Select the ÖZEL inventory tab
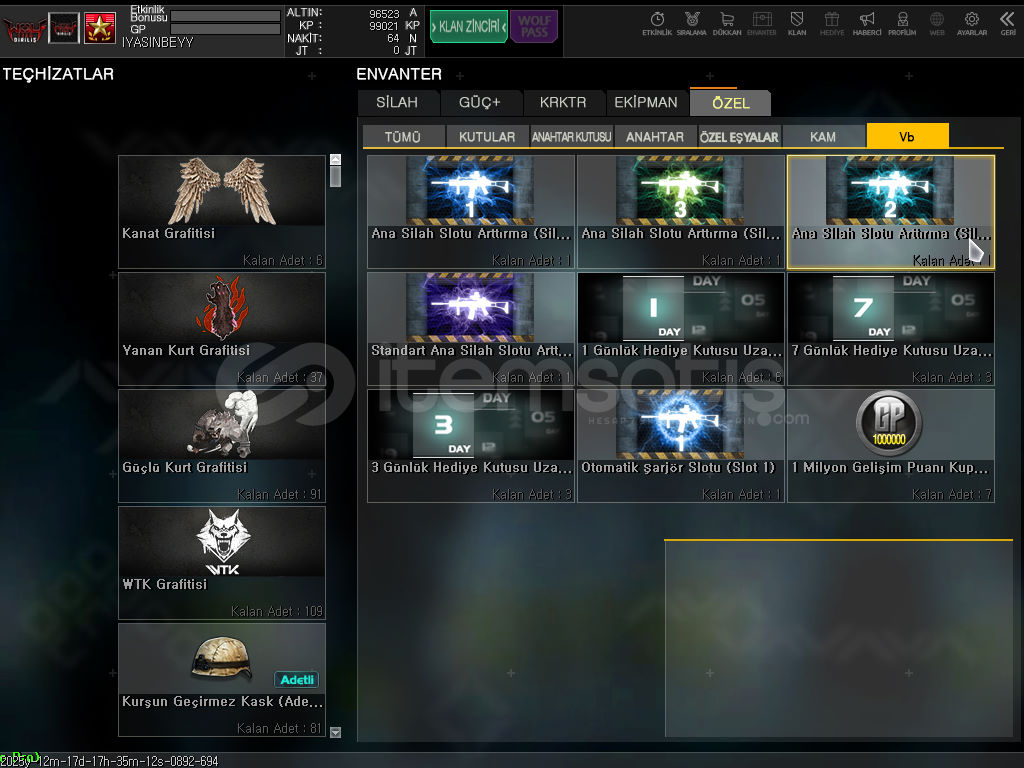Screen dimensions: 1024x768 pyautogui.click(x=731, y=103)
